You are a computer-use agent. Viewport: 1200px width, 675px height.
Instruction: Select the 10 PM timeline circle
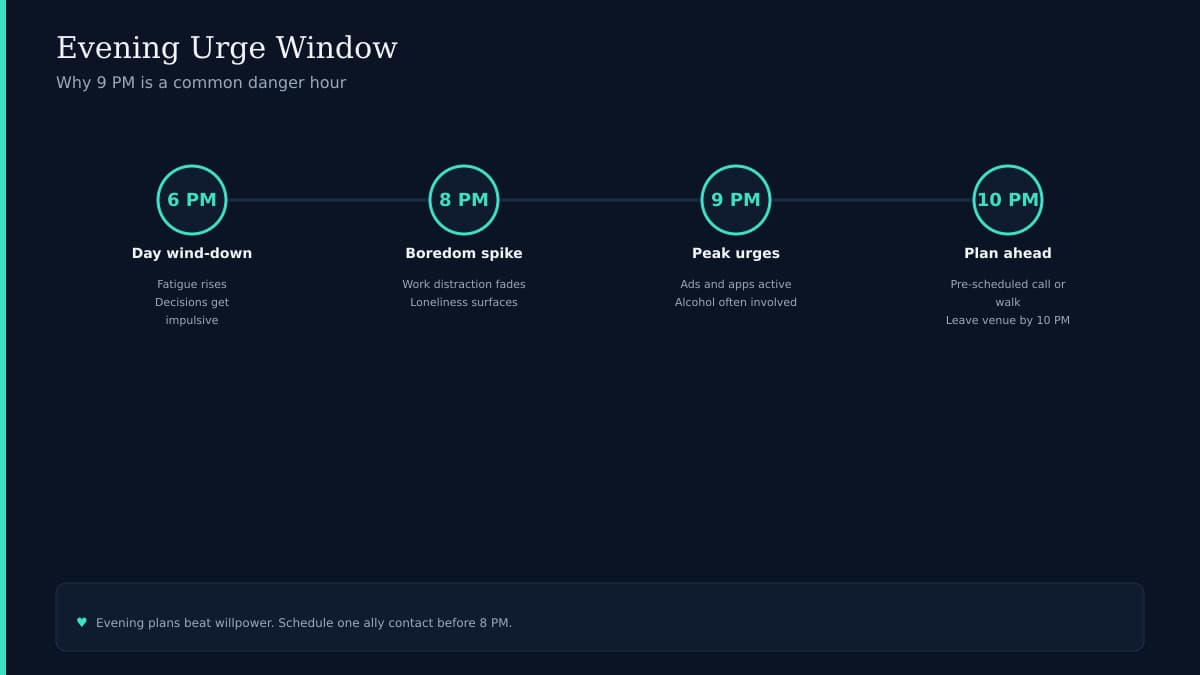tap(1008, 200)
